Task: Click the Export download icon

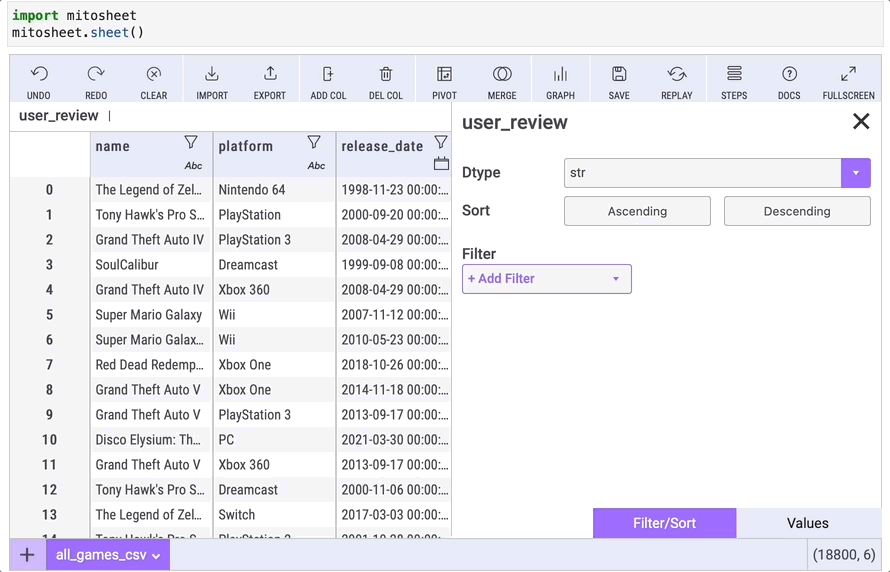Action: click(270, 75)
